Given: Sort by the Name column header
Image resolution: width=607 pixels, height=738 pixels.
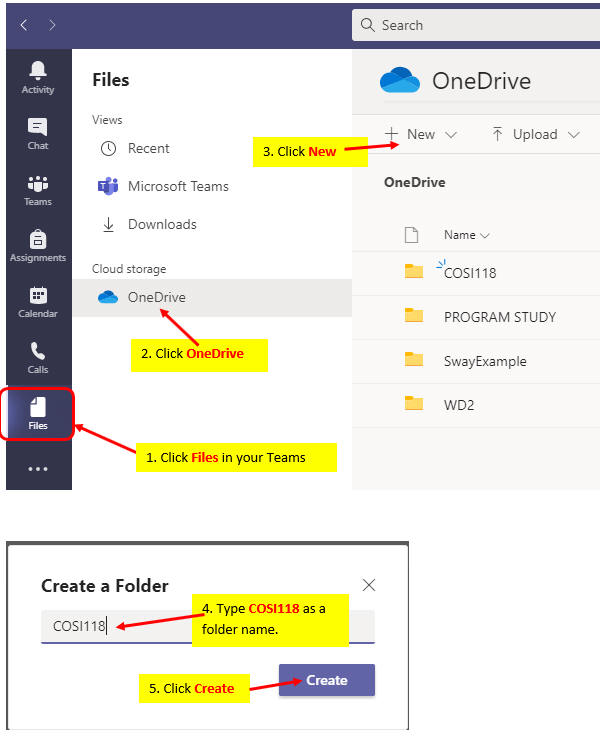Looking at the screenshot, I should 467,235.
